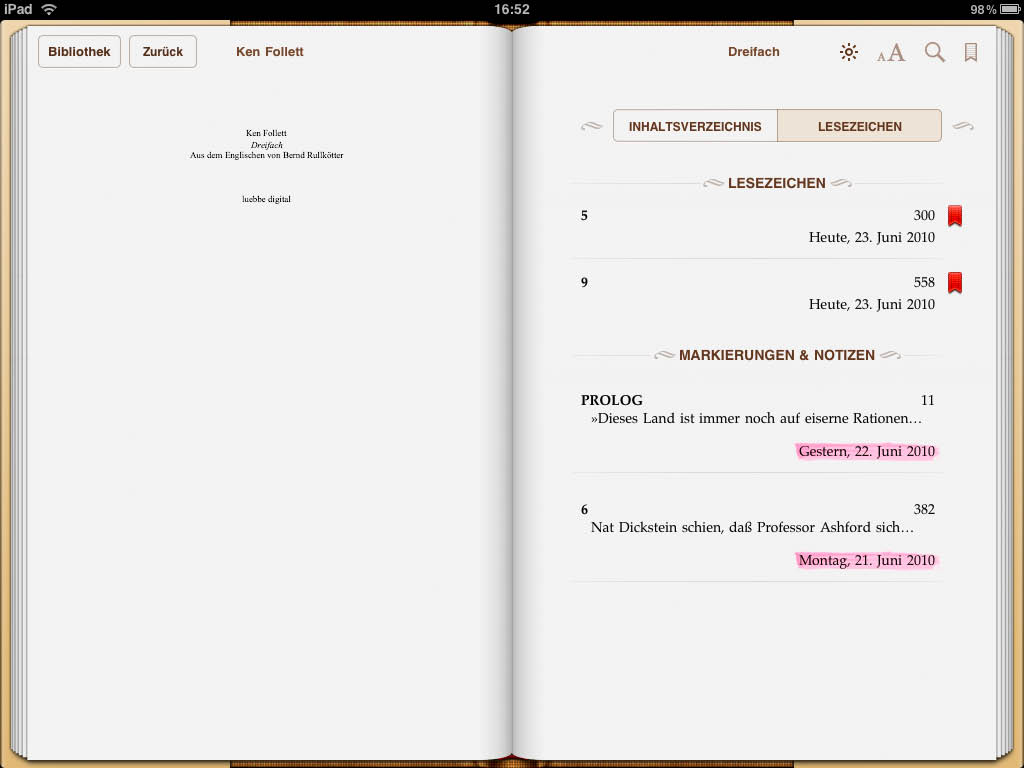Viewport: 1024px width, 768px height.
Task: Tap the luebbe digital publisher text
Action: [266, 199]
